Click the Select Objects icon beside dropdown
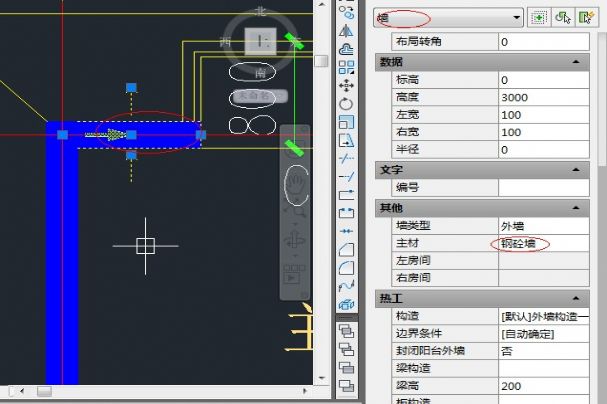Image resolution: width=607 pixels, height=404 pixels. coord(564,17)
